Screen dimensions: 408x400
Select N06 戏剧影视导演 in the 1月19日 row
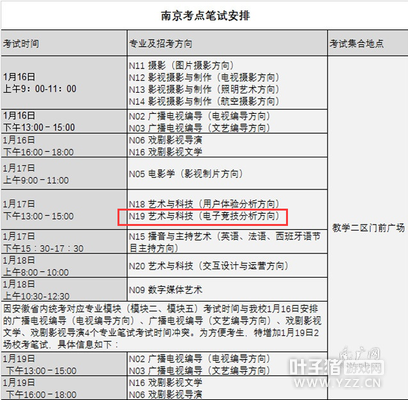coord(166,394)
